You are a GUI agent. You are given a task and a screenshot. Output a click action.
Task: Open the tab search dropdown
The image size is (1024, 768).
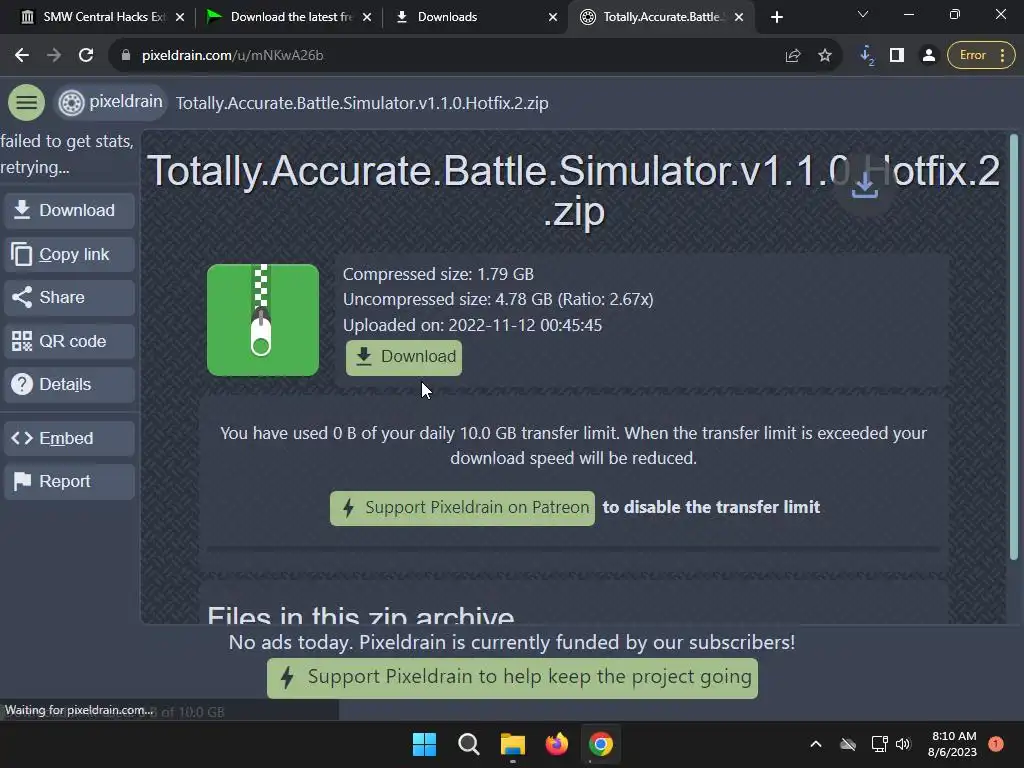[863, 14]
